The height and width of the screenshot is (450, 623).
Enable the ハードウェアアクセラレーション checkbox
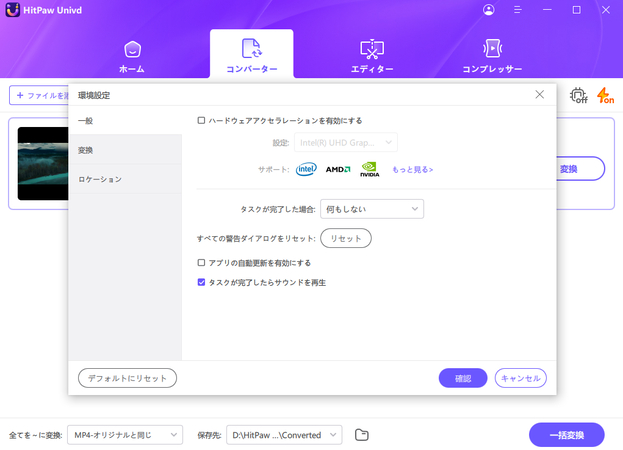[x=201, y=120]
